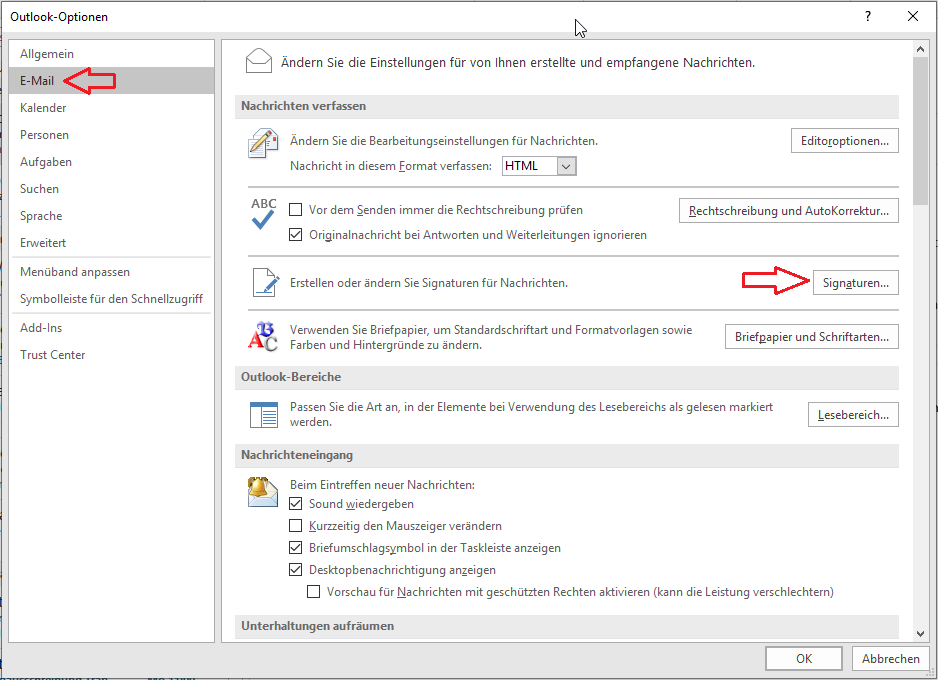
Task: Toggle Originalnachricht bei Antworten ignorieren checkbox
Action: 296,235
